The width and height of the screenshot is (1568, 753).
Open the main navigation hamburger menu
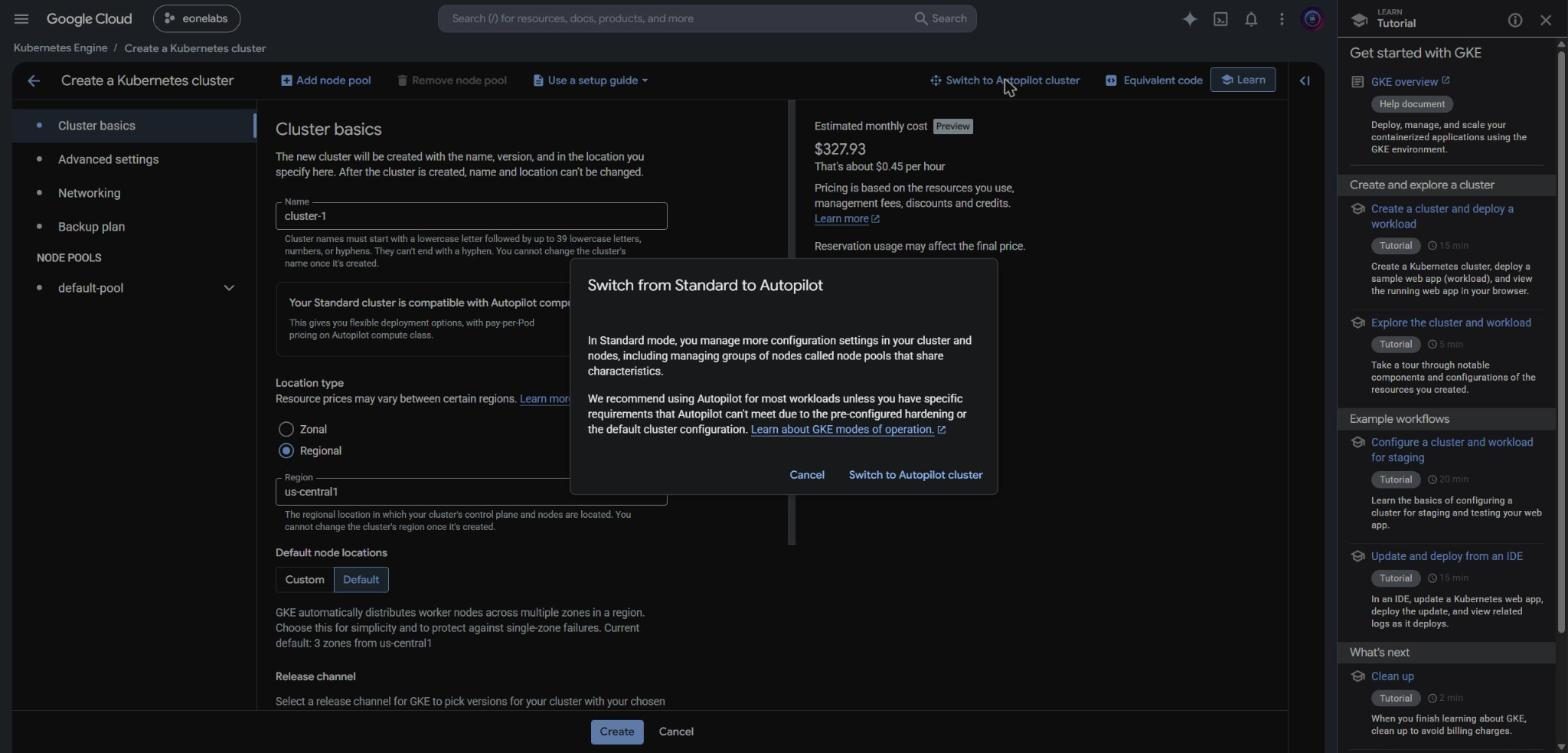[21, 18]
